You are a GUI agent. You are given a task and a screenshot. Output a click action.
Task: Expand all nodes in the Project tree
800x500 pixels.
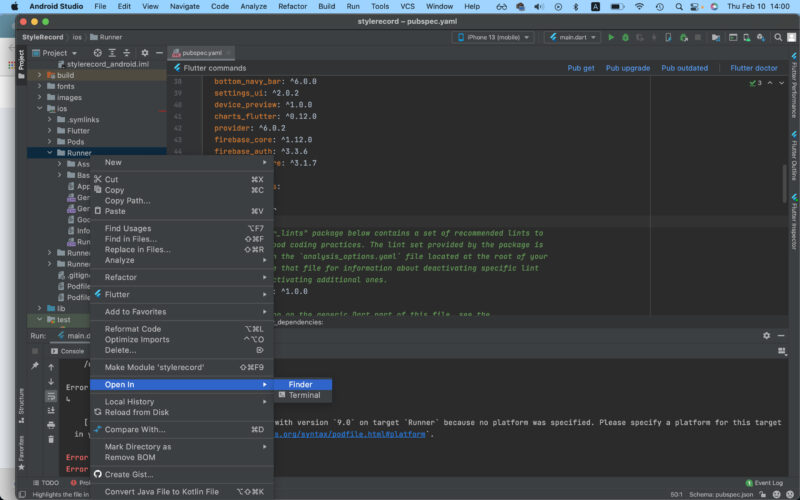[112, 53]
